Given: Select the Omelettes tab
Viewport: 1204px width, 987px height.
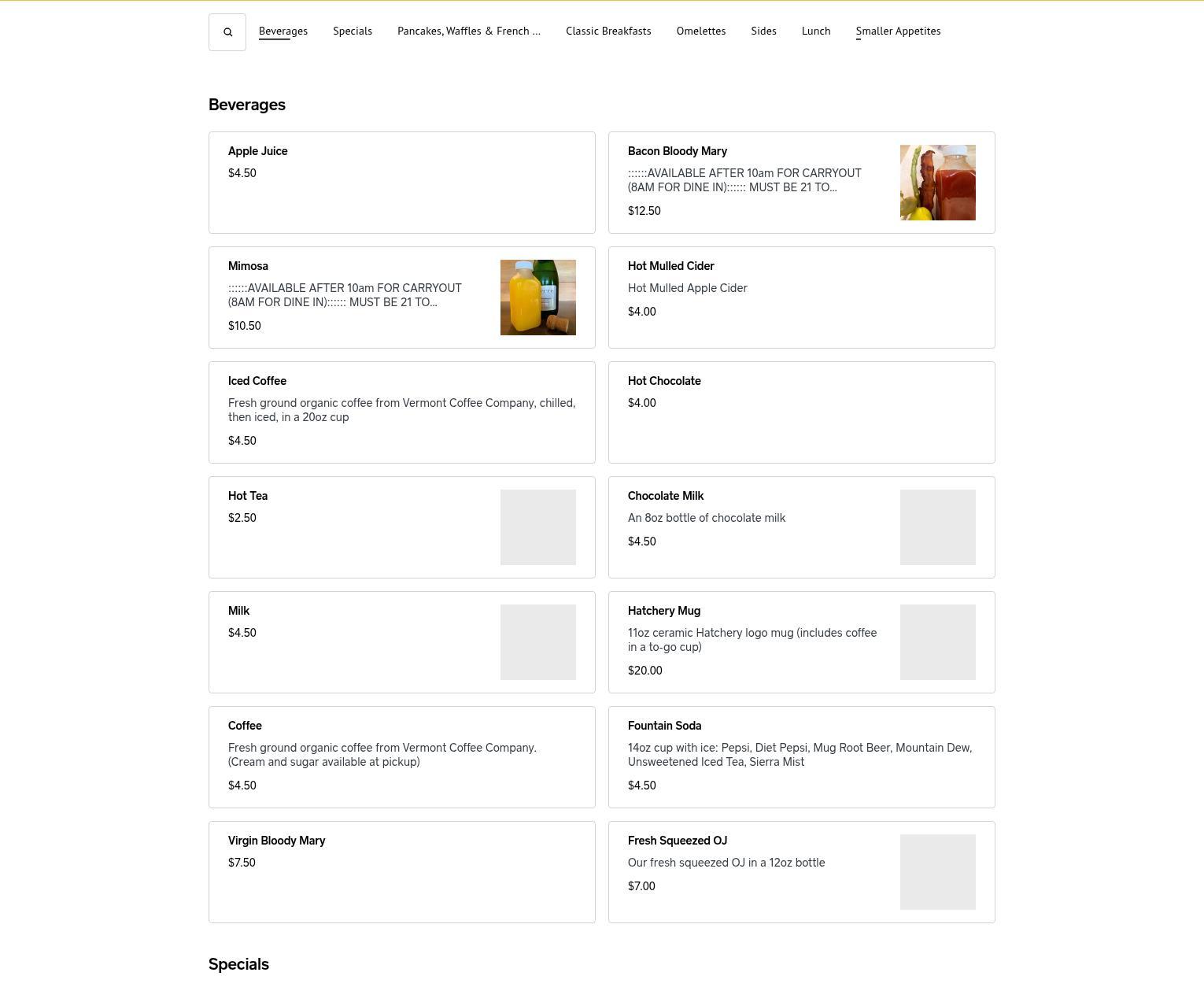Looking at the screenshot, I should point(700,31).
